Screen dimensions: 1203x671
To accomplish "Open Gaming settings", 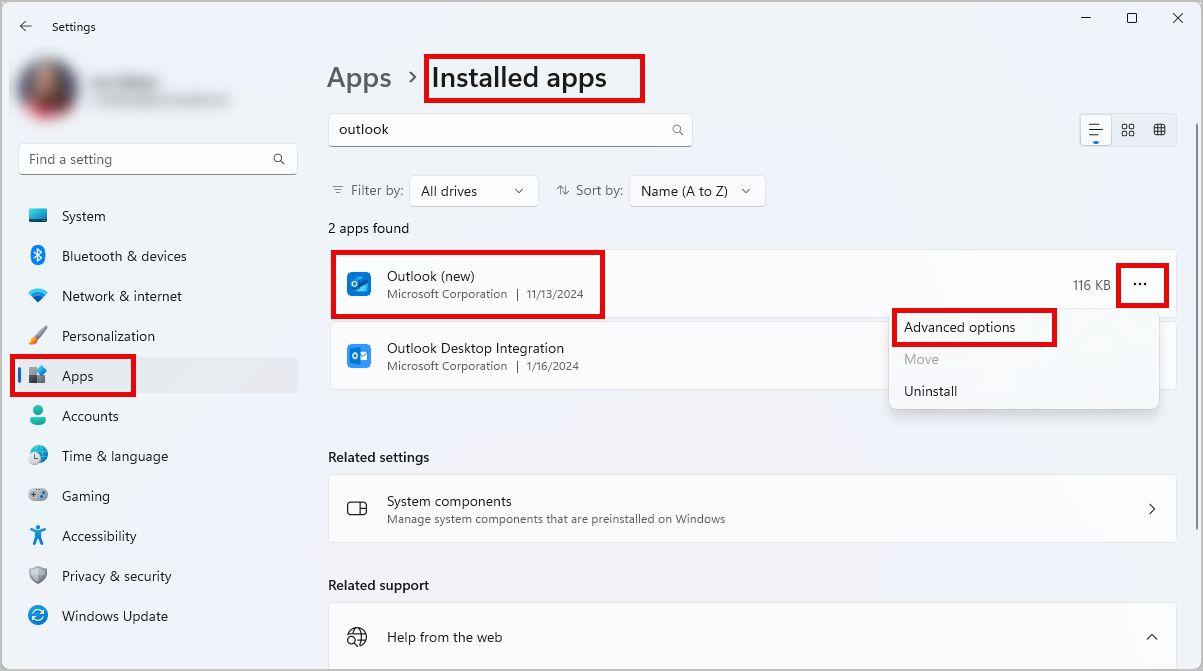I will pyautogui.click(x=158, y=496).
